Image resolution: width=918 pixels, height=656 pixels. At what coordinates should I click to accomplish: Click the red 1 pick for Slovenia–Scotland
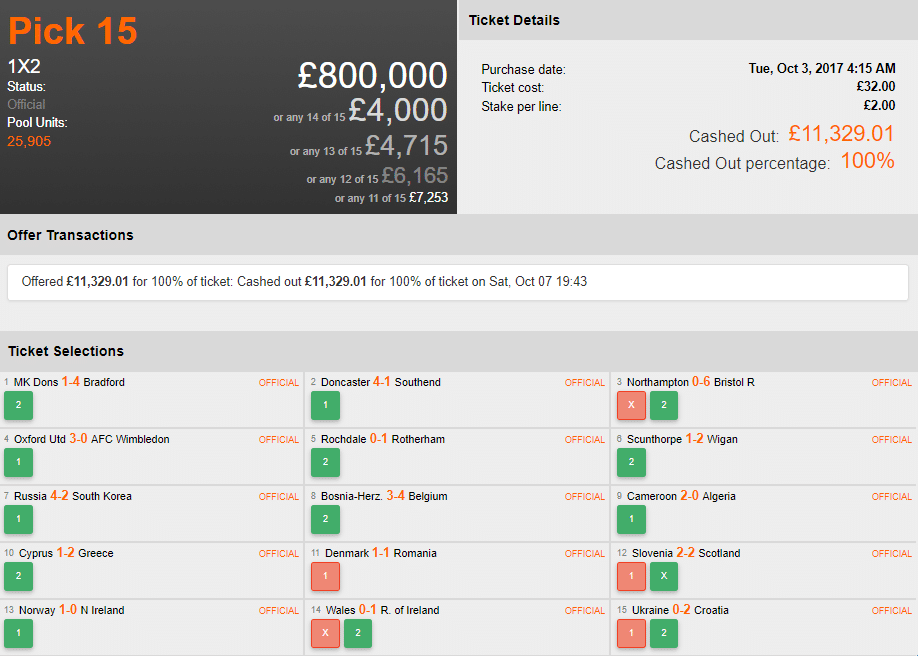click(x=631, y=576)
